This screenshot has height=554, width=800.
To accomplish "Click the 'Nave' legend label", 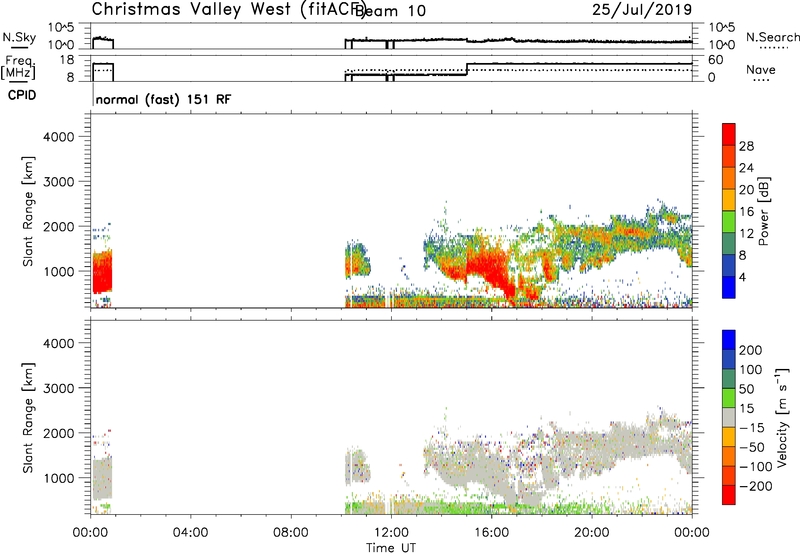I will click(761, 69).
